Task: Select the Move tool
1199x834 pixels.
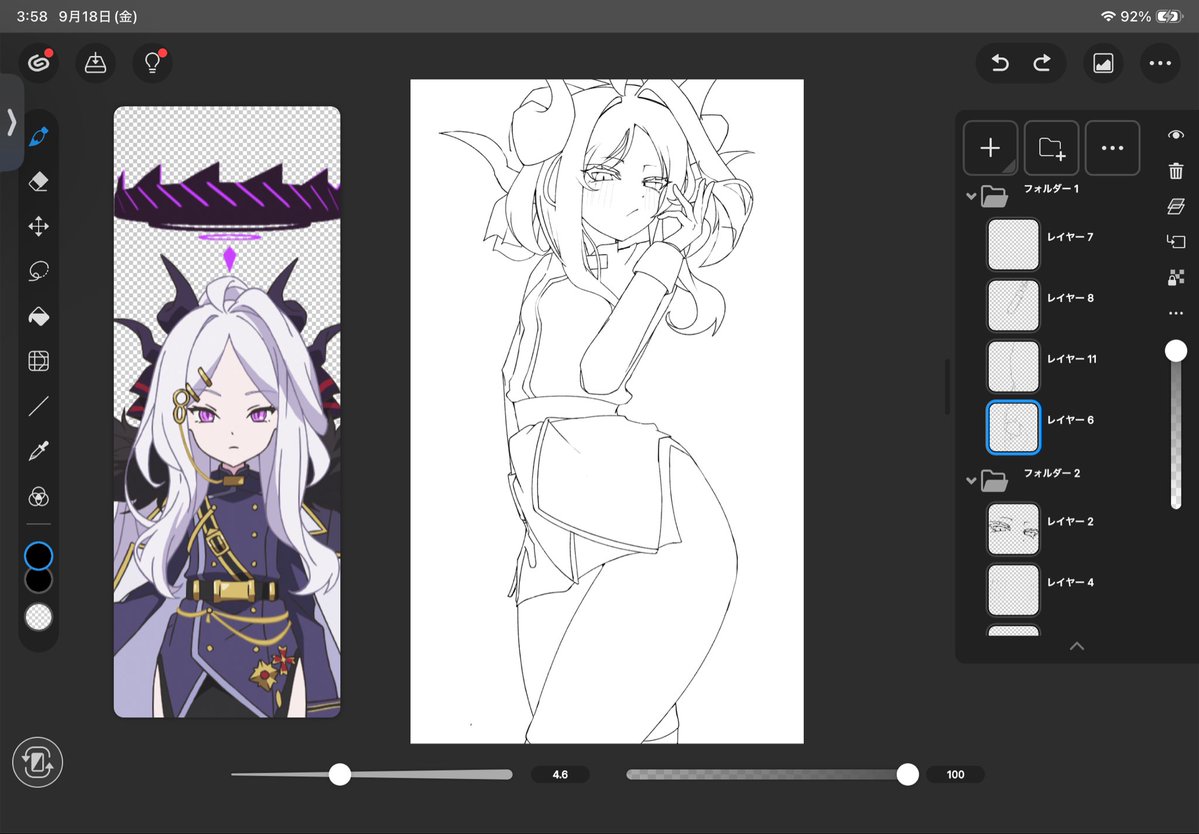Action: click(38, 226)
